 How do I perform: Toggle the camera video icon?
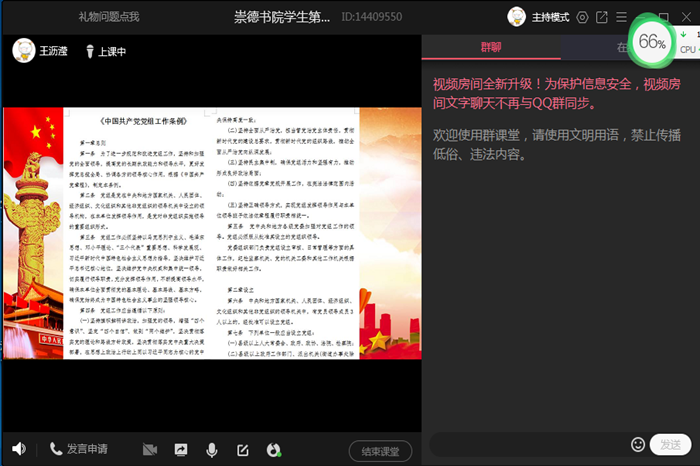(x=150, y=450)
